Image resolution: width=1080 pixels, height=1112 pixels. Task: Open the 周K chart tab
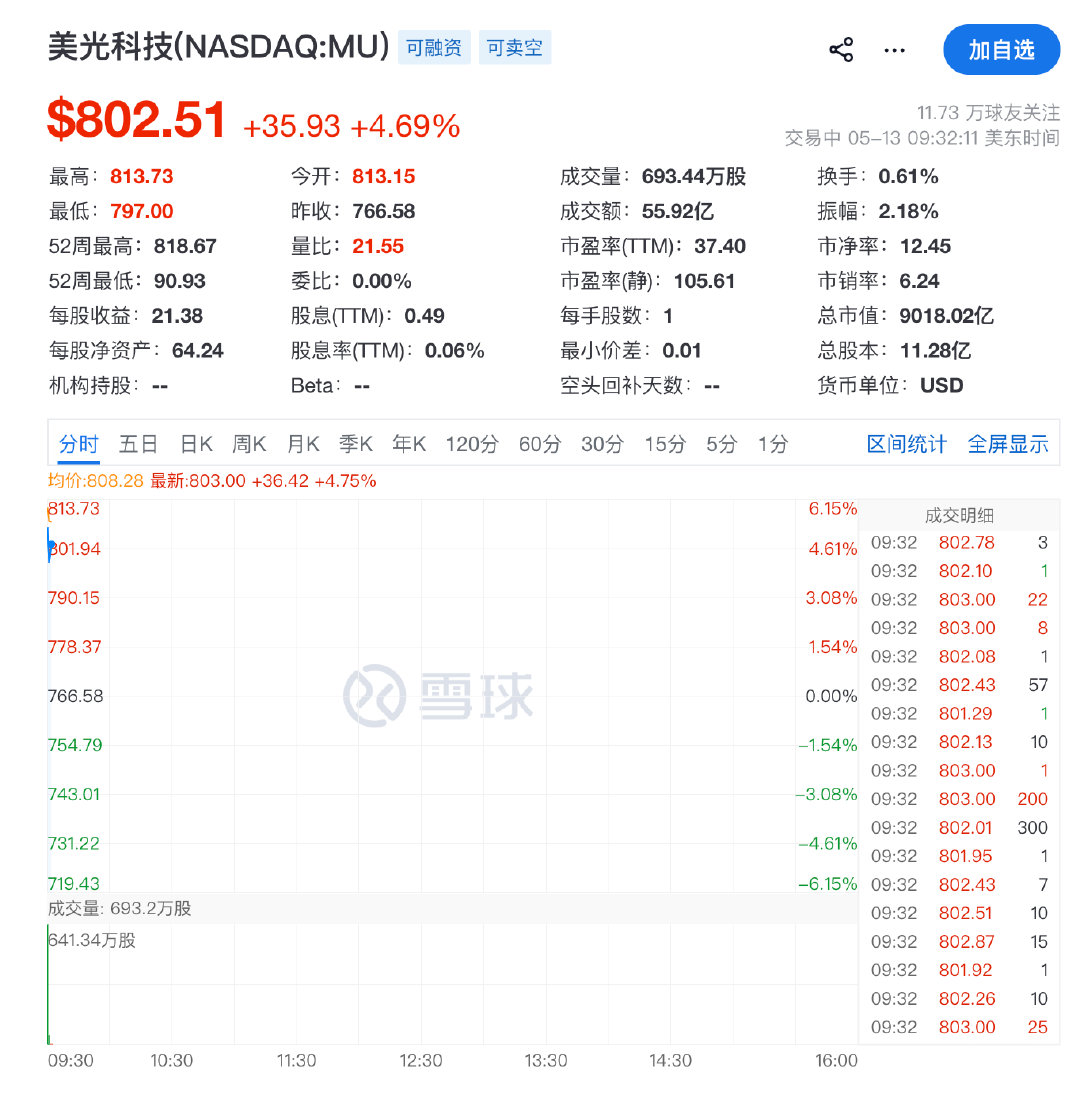(249, 445)
